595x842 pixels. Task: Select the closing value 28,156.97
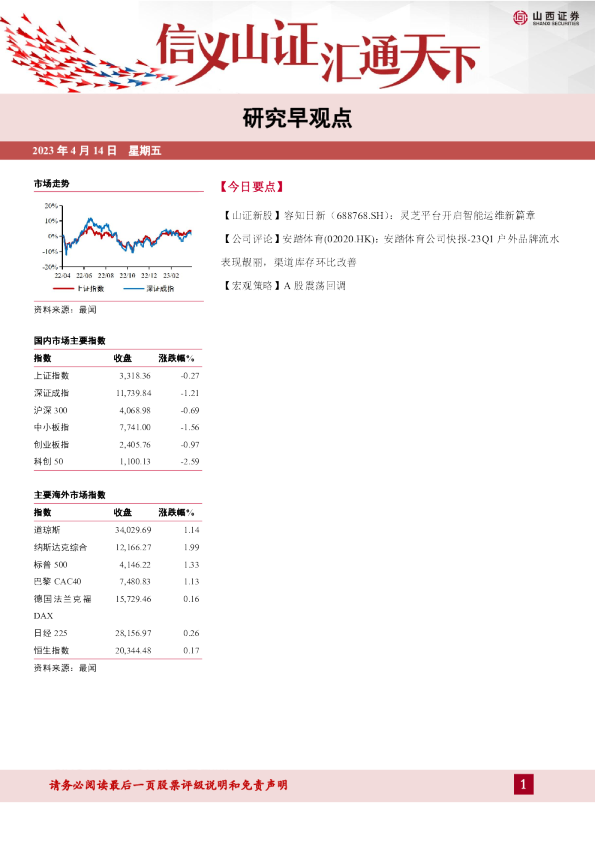click(133, 633)
